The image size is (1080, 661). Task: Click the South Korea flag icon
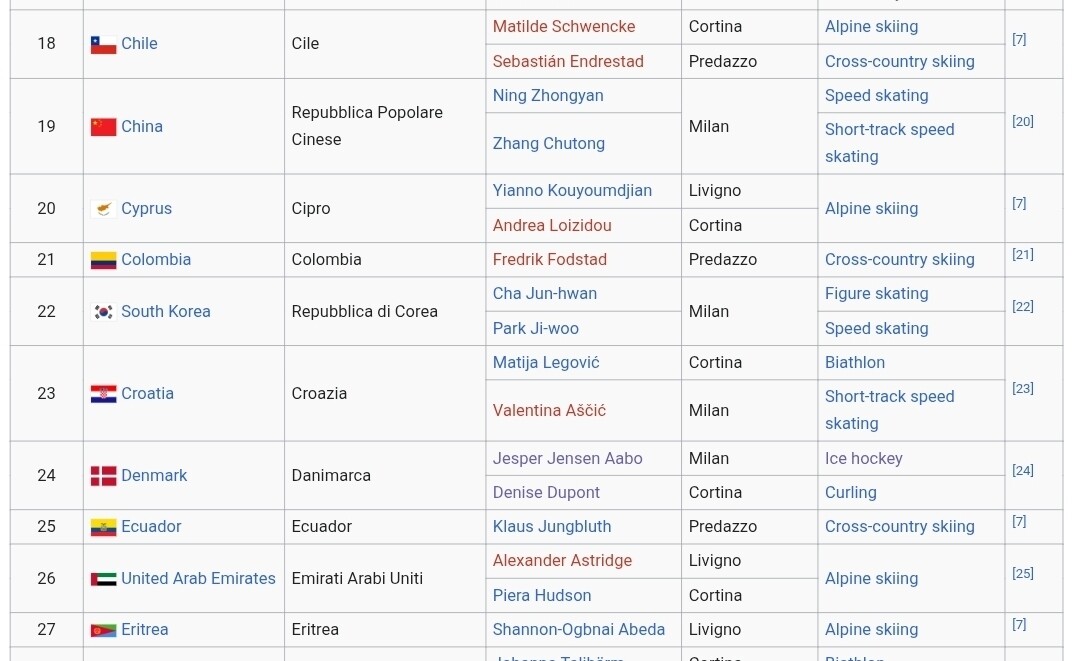(x=103, y=312)
